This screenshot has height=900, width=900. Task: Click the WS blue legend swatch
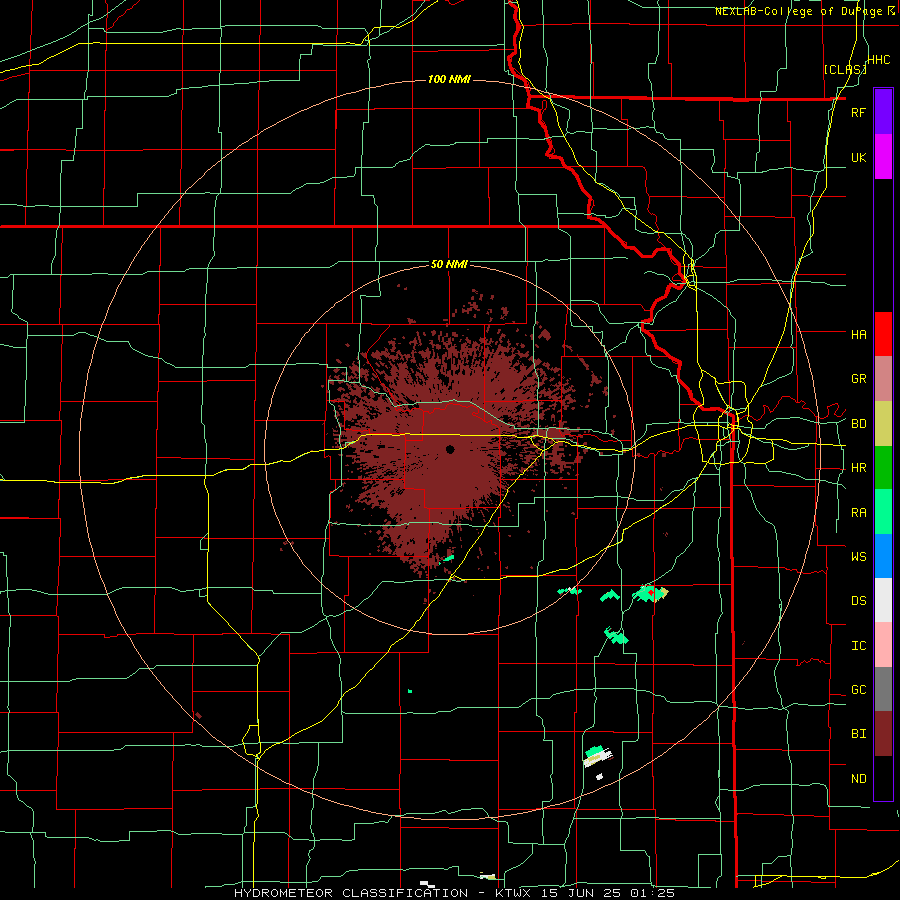pyautogui.click(x=883, y=556)
